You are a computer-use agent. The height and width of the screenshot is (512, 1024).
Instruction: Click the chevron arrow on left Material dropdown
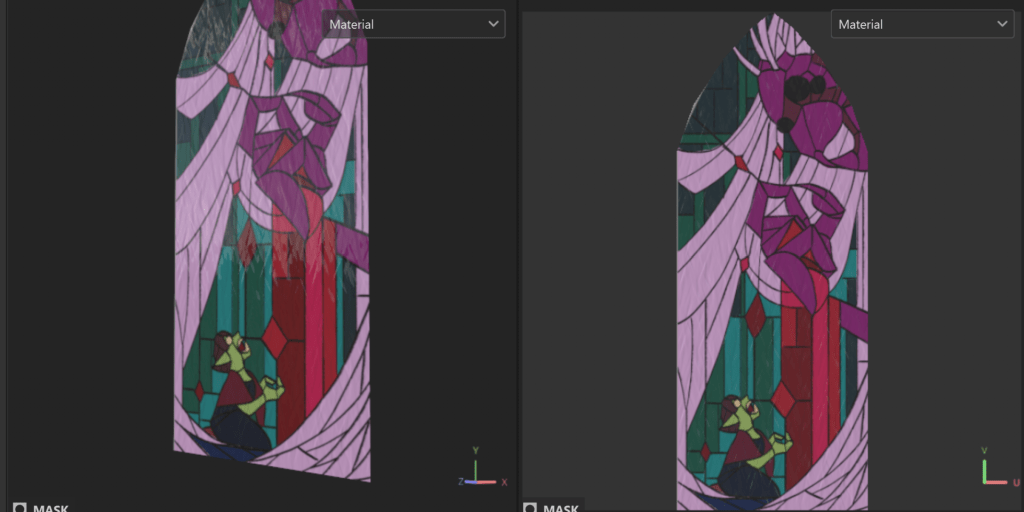(492, 24)
